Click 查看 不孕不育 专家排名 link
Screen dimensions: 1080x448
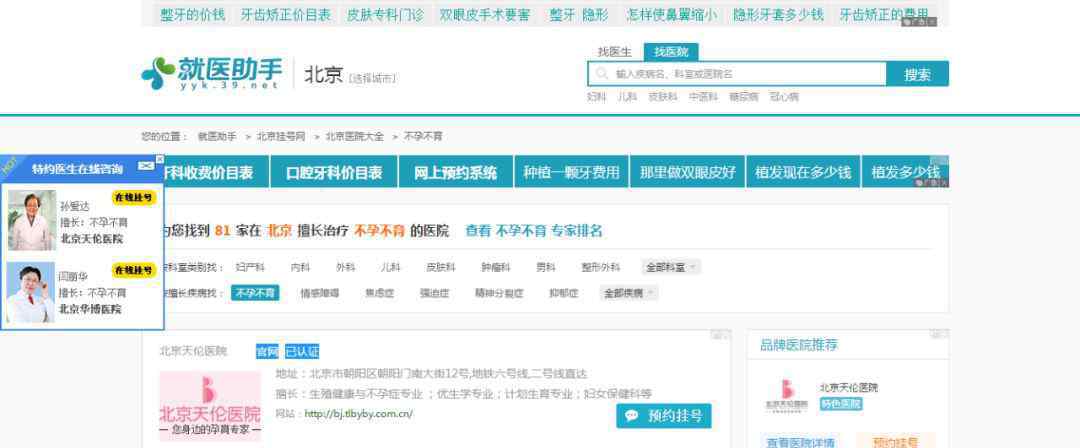(x=534, y=231)
